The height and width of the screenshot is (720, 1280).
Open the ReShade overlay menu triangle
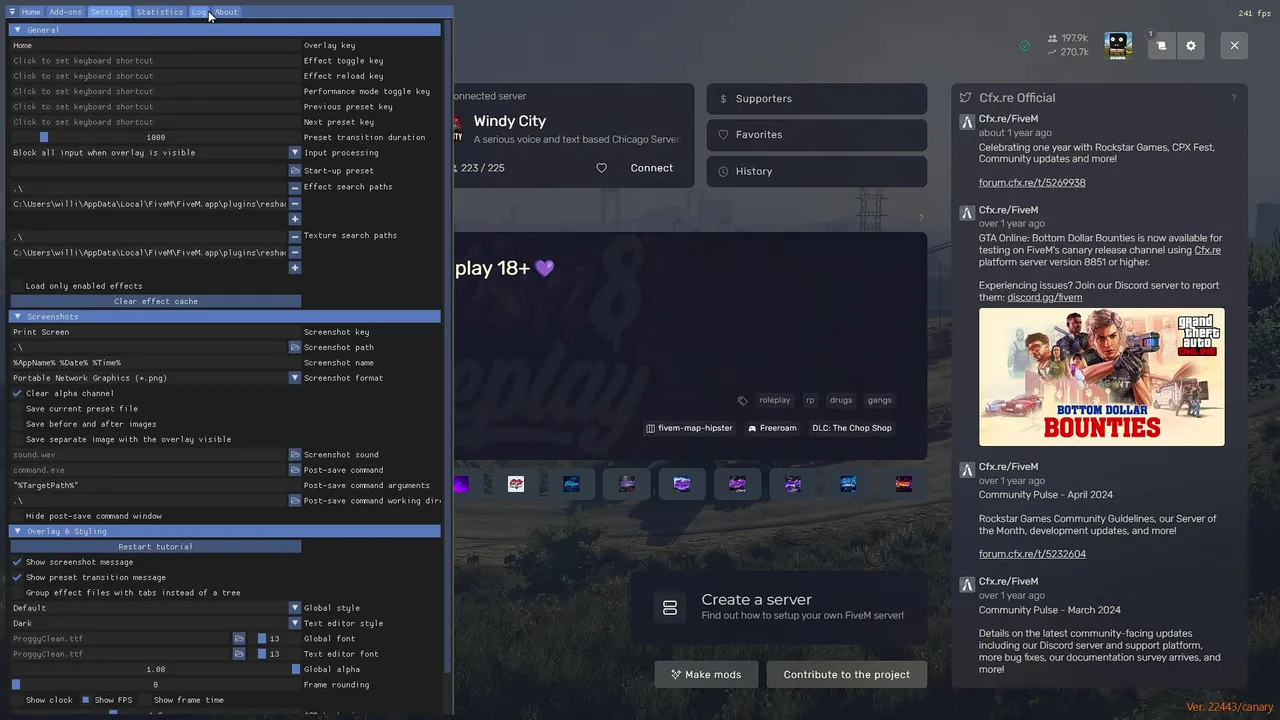point(12,12)
